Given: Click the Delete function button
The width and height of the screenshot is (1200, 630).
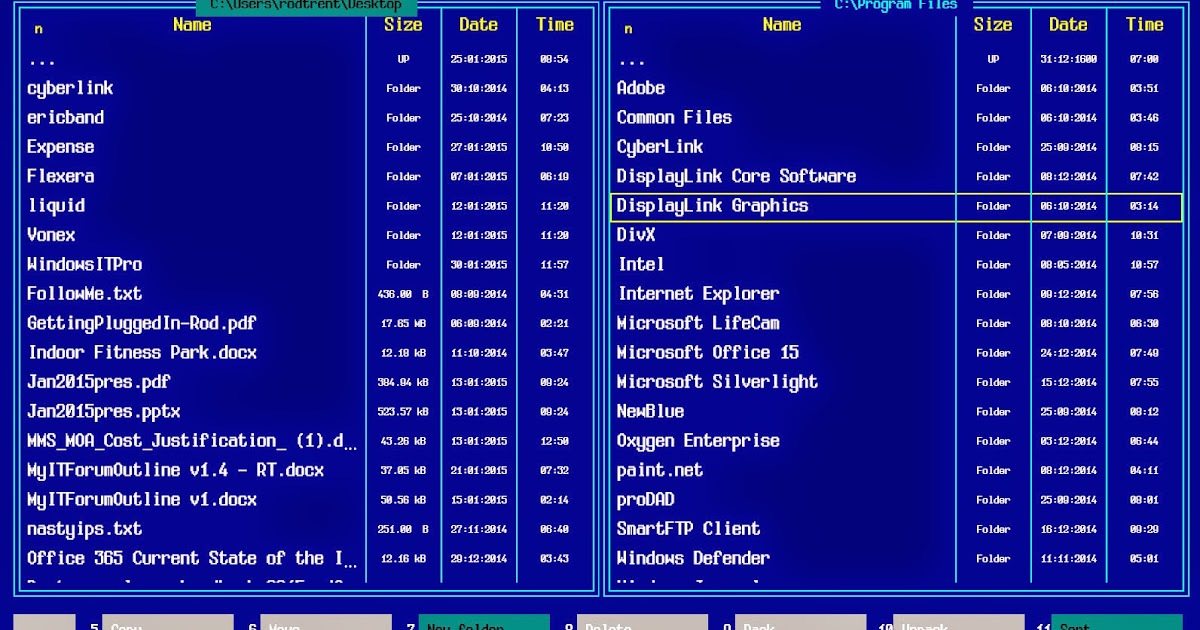Looking at the screenshot, I should (642, 624).
